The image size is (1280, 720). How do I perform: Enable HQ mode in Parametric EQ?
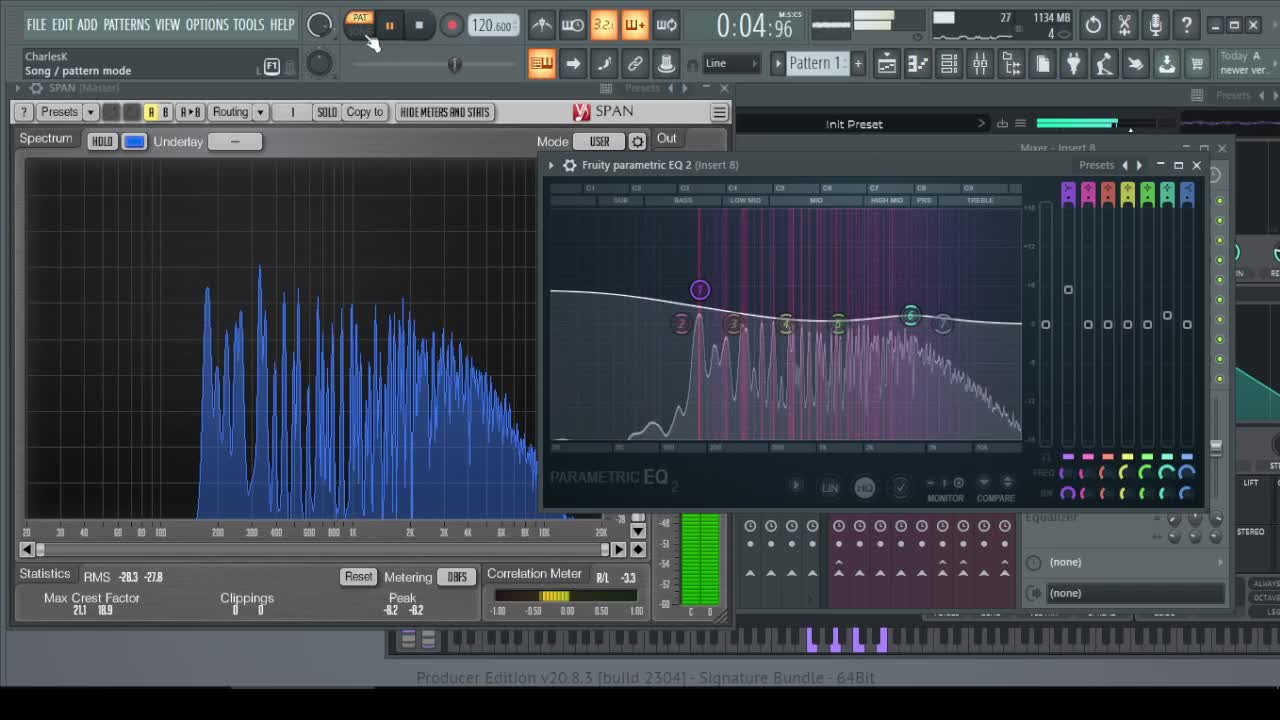865,487
